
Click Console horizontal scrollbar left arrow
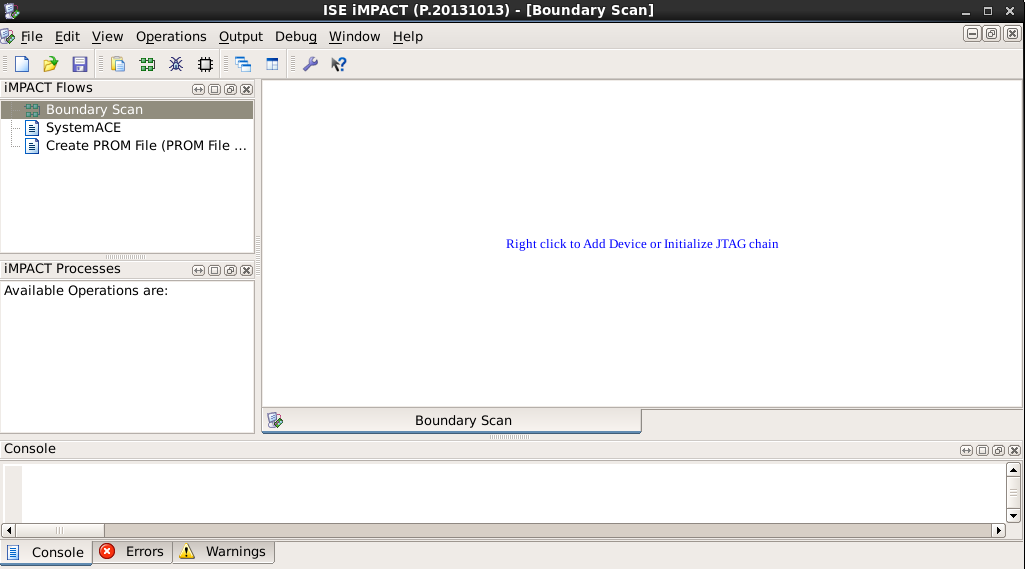point(8,530)
